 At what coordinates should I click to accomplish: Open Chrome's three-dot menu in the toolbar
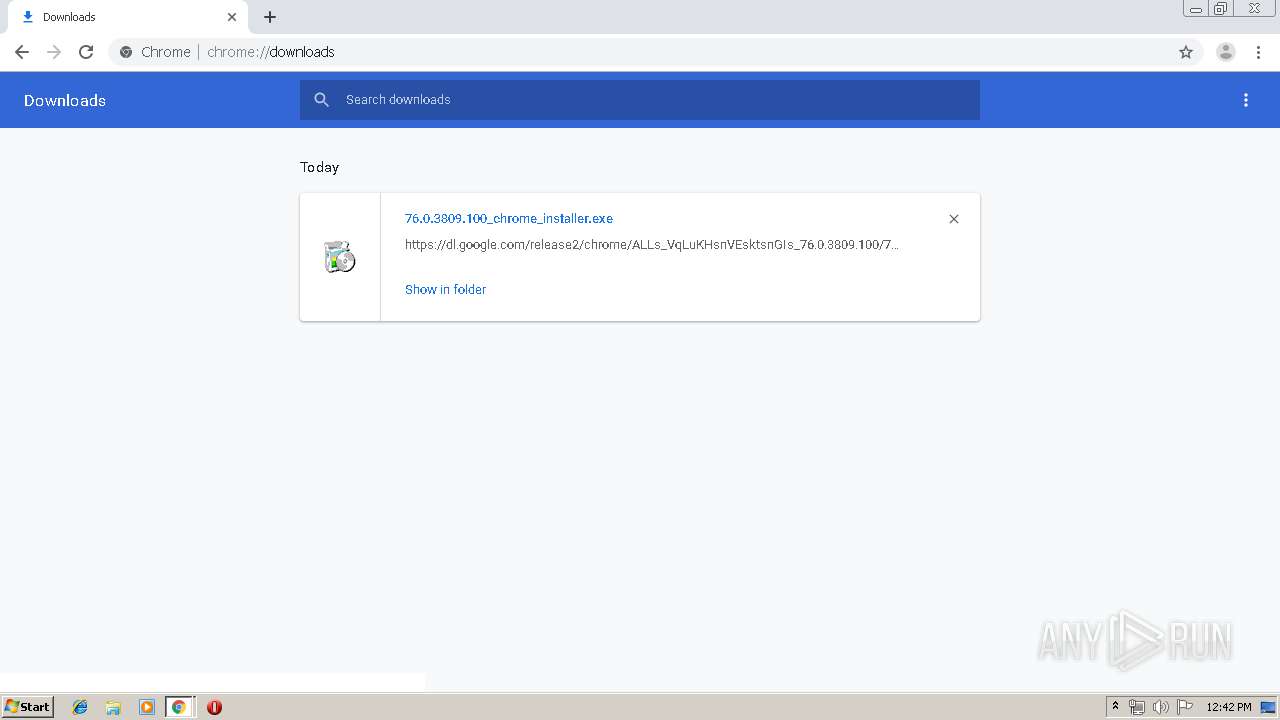1258,52
